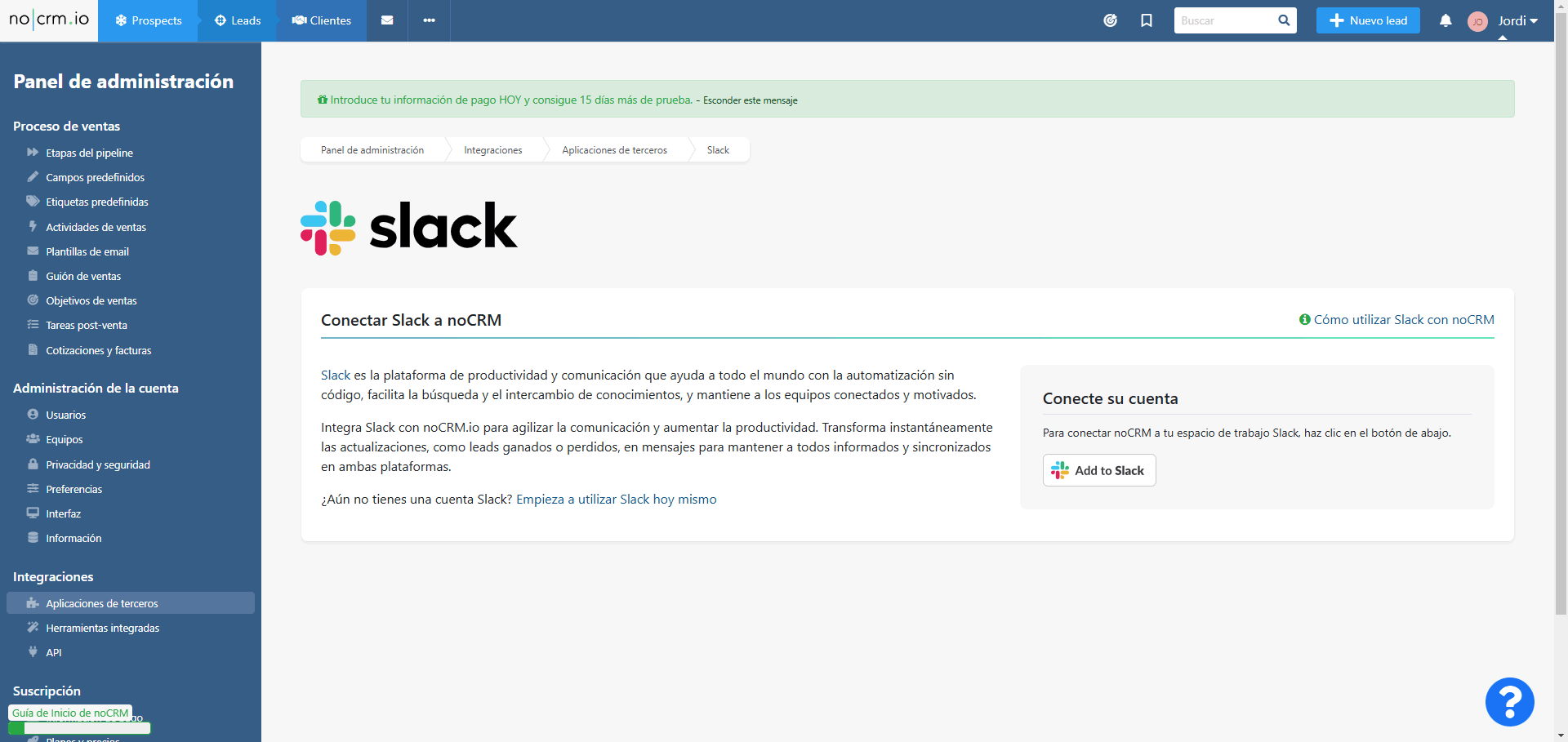Open Usuarios administration page
The image size is (1568, 742).
[65, 415]
